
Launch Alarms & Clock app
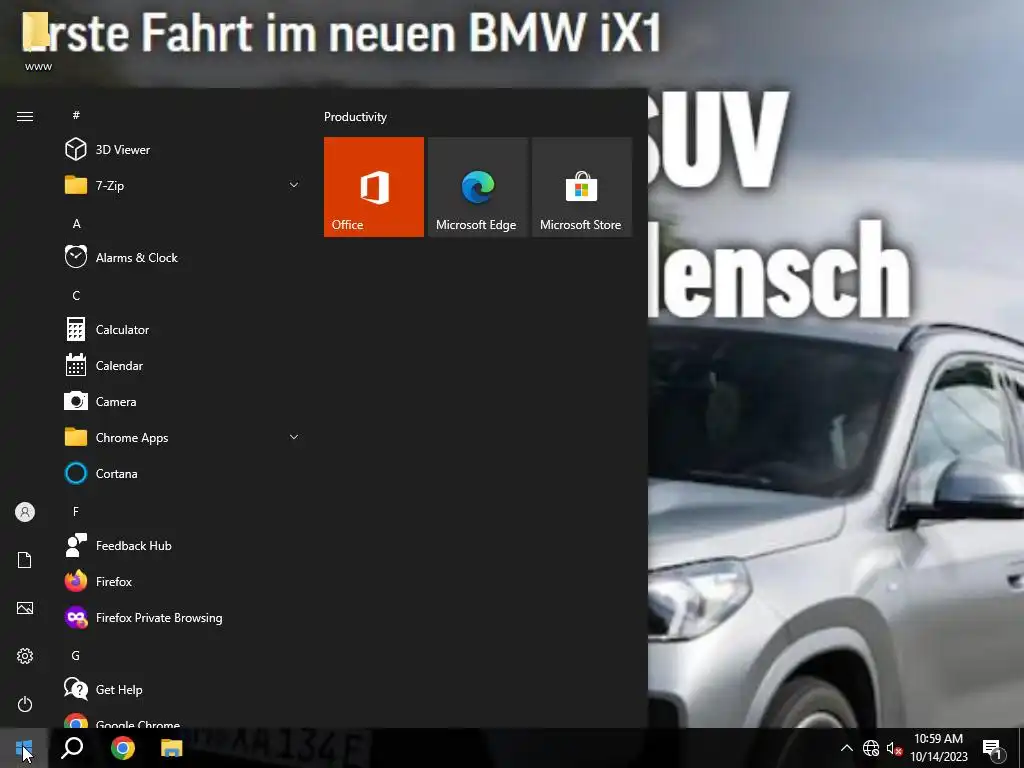click(183, 257)
